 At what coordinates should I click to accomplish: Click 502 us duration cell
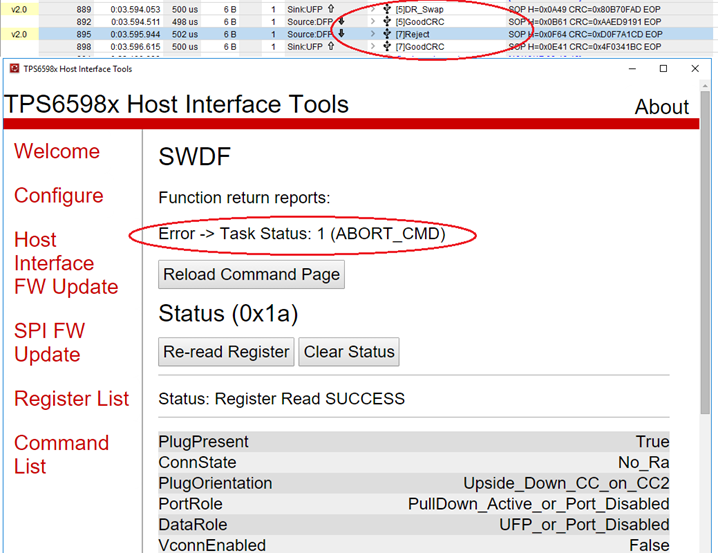[185, 34]
